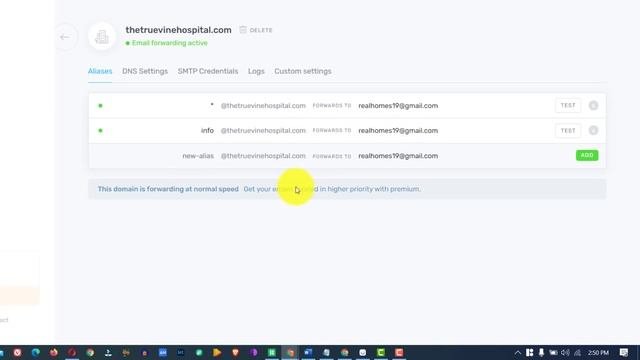Click realhomes19@gmail.com in the catch-all row
The width and height of the screenshot is (640, 360).
point(398,106)
